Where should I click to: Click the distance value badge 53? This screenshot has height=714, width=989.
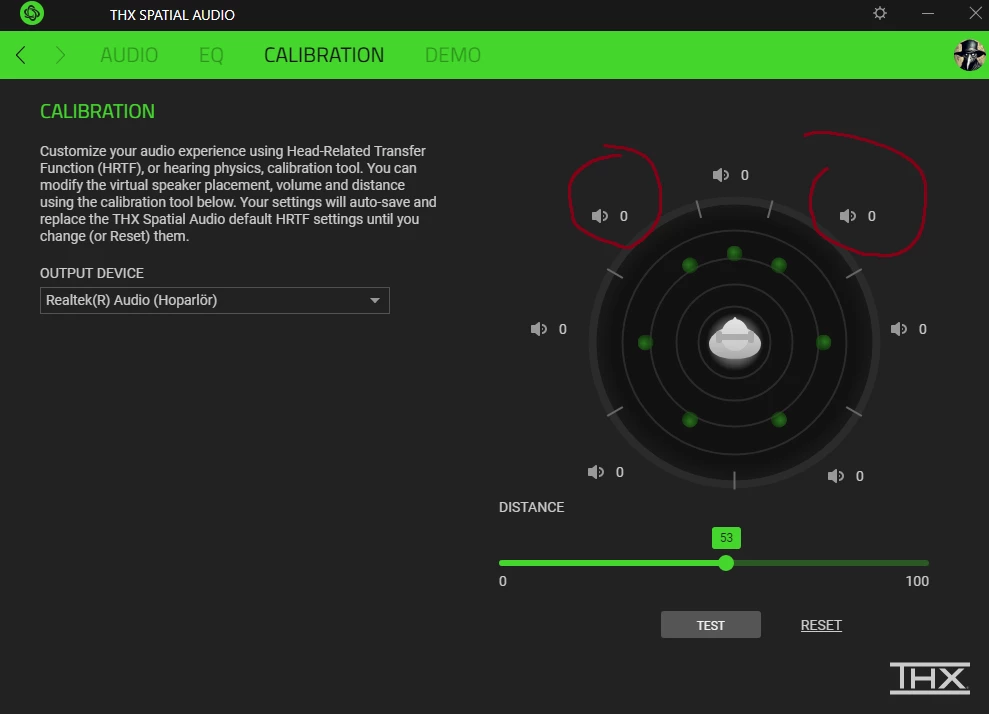726,537
